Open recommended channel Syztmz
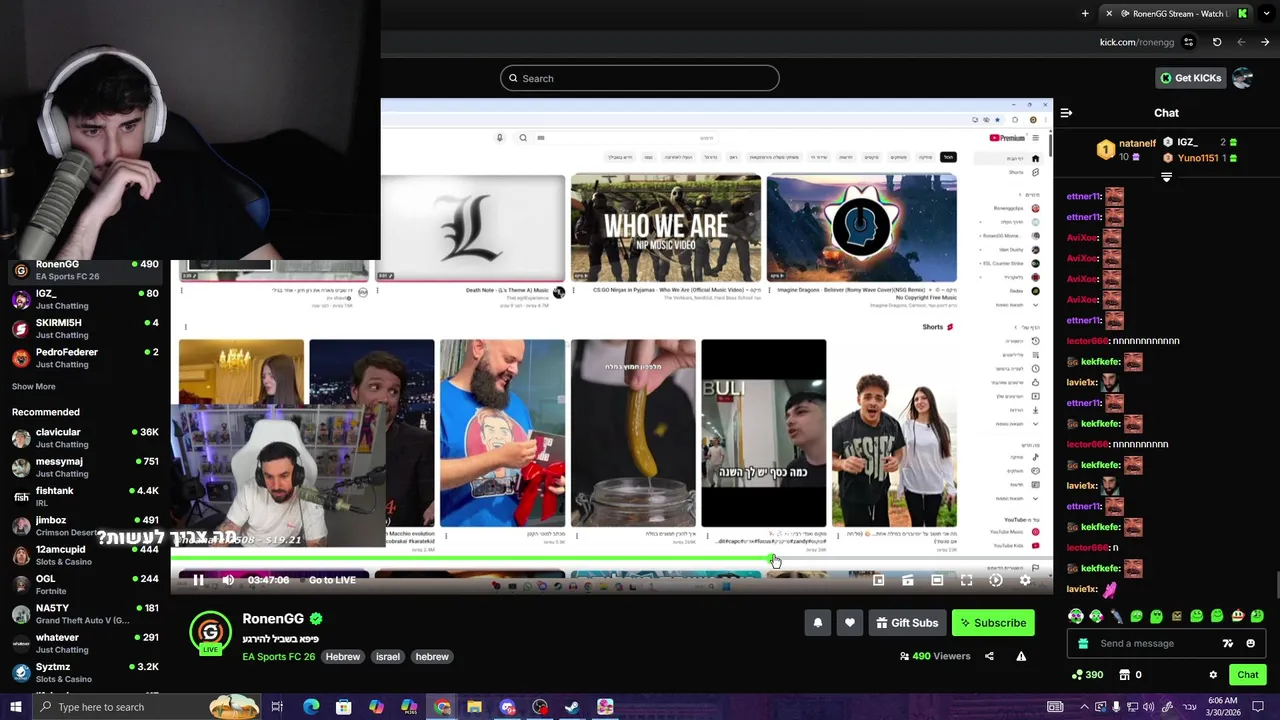 [84, 672]
